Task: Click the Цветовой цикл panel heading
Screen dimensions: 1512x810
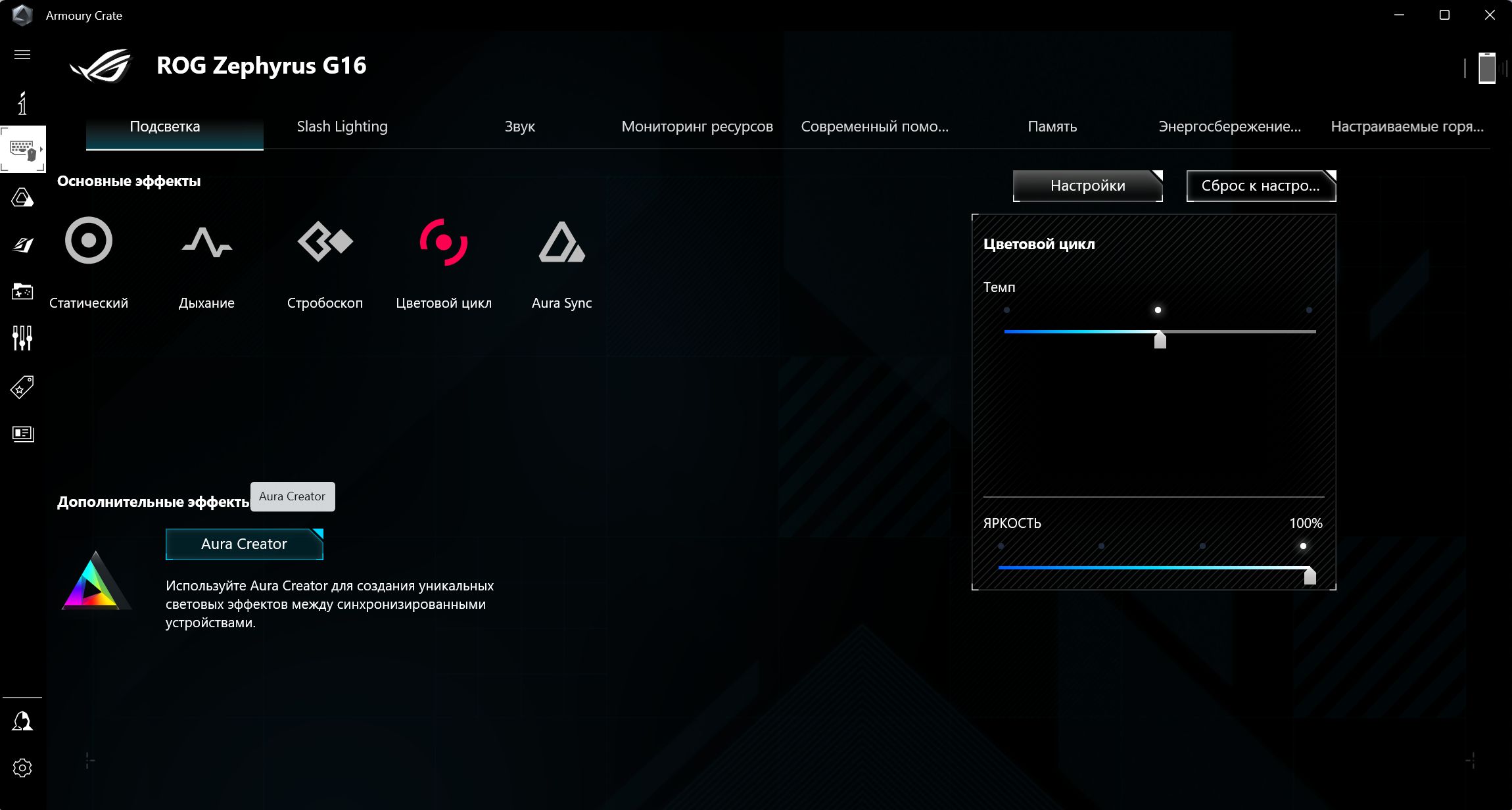Action: (1039, 244)
